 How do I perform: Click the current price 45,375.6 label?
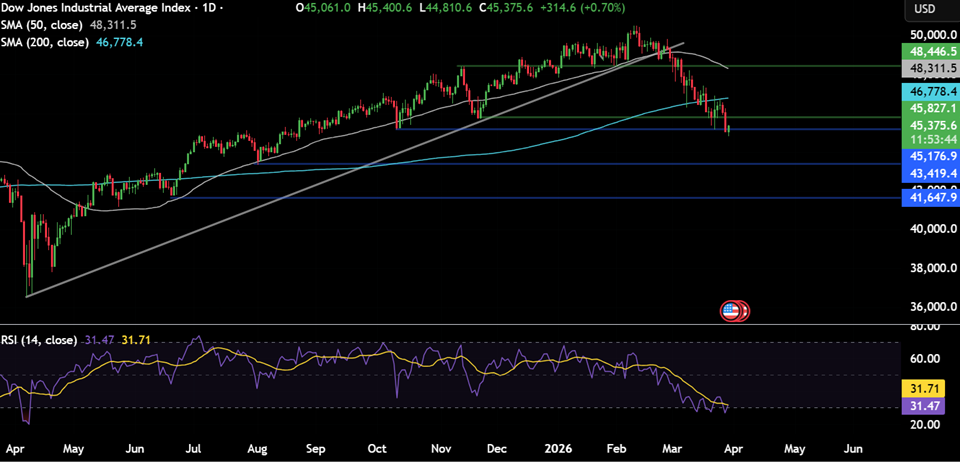[x=930, y=125]
